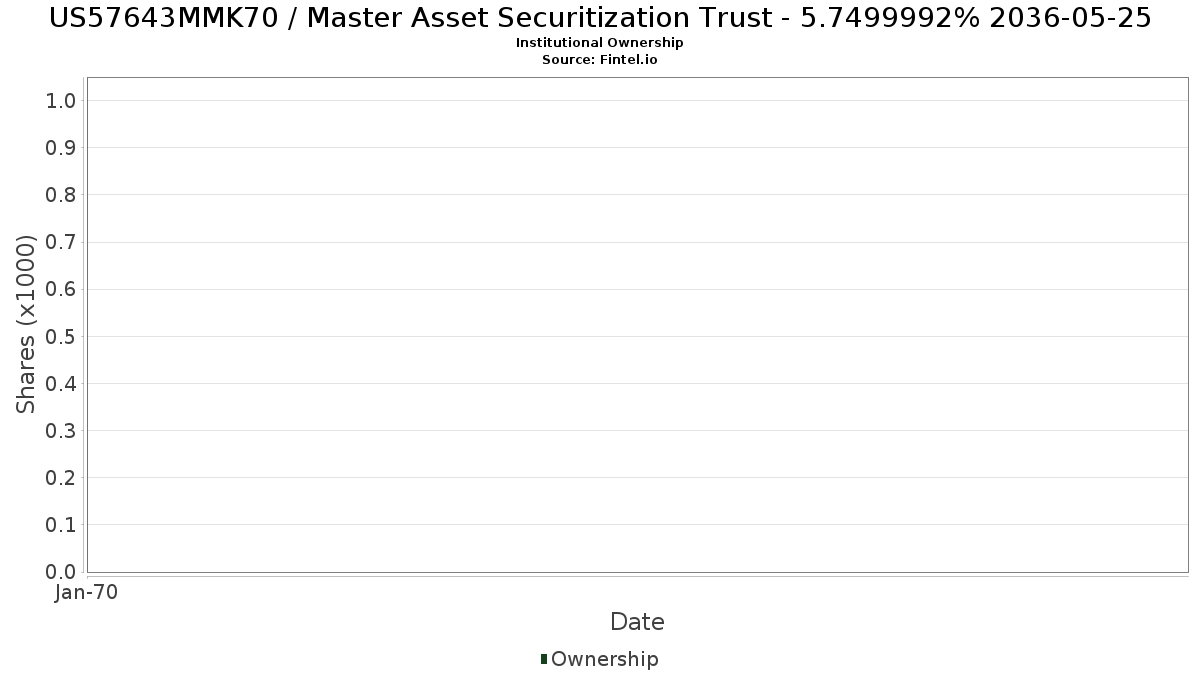
Task: Click the 0.2 y-axis tick label
Action: pos(61,478)
